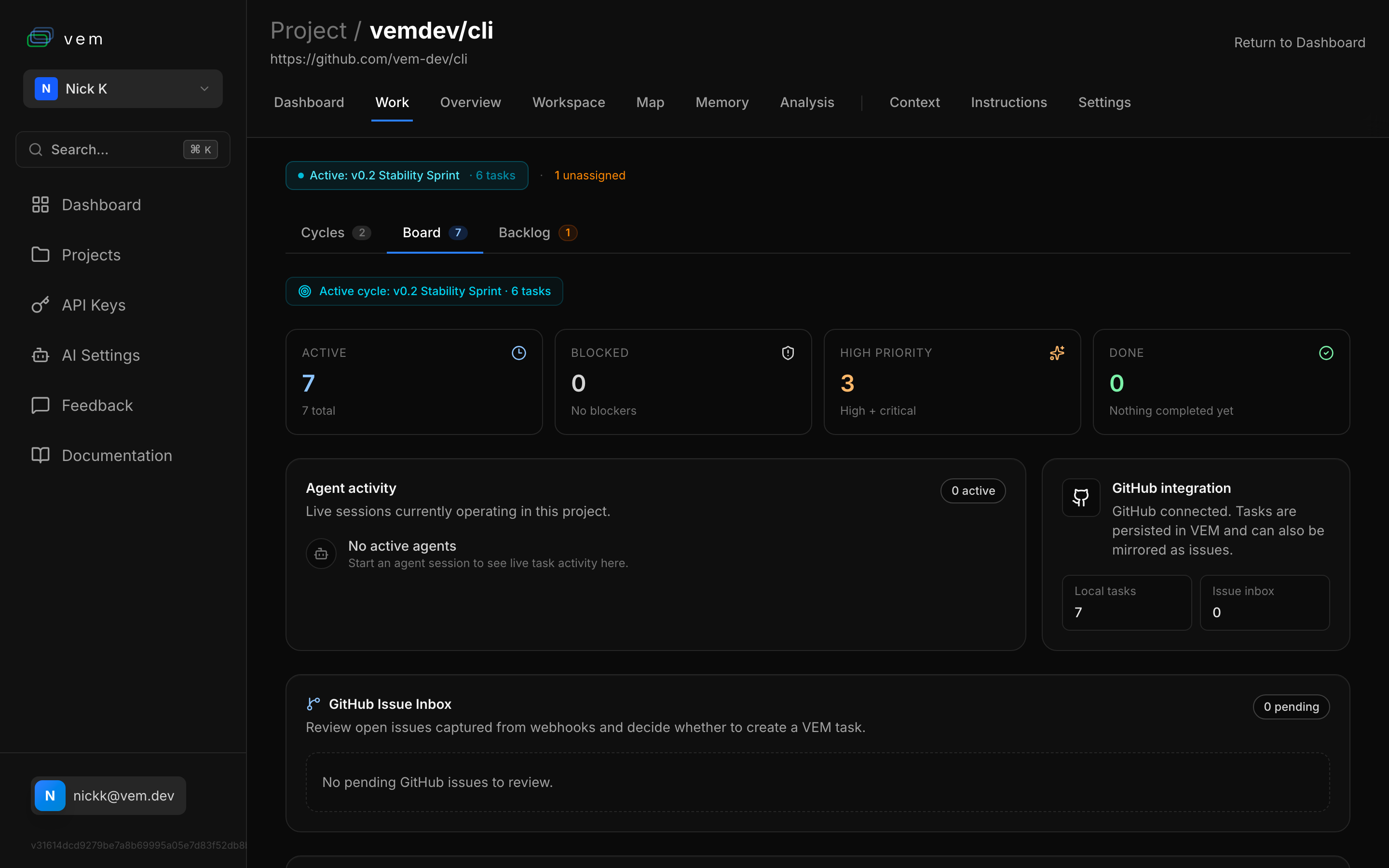Click the vem logo icon
The height and width of the screenshot is (868, 1389).
[40, 38]
